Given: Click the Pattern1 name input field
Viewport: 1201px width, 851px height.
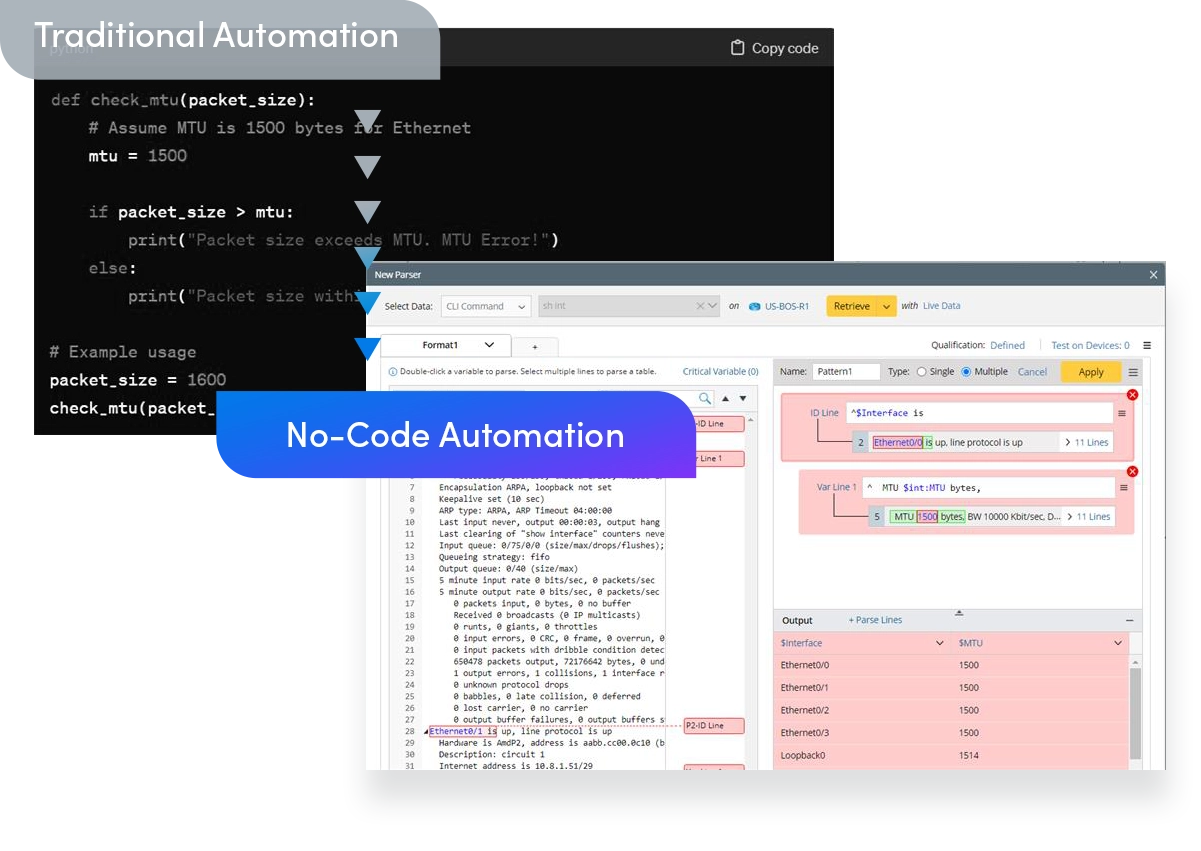Looking at the screenshot, I should [846, 371].
